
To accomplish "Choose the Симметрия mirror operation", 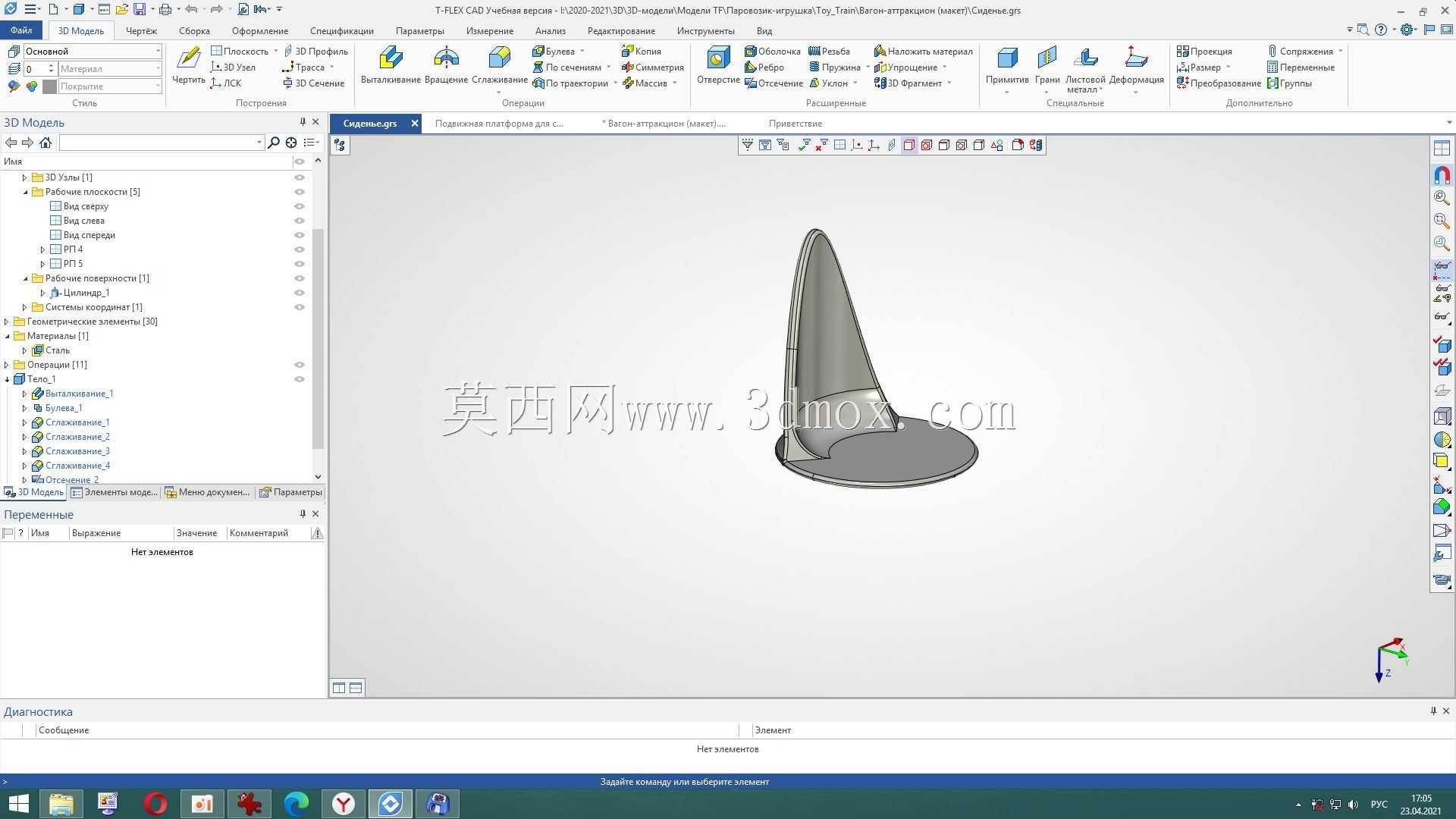I will [653, 67].
